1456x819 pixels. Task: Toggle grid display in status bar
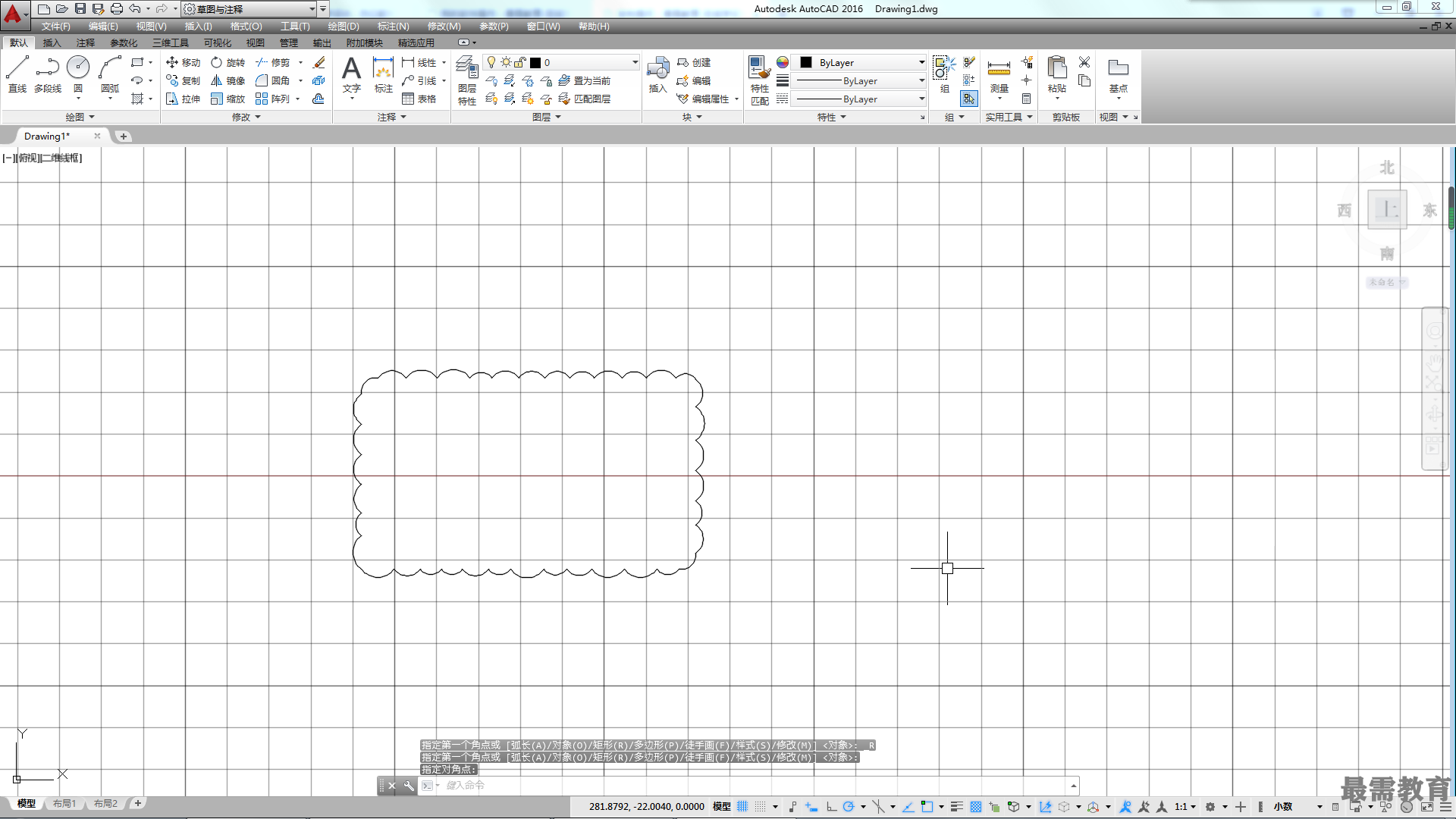(742, 807)
